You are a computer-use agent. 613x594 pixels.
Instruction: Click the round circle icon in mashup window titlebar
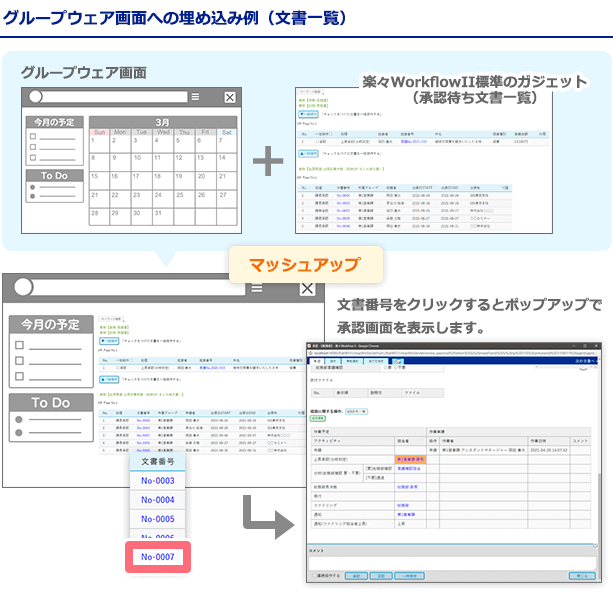pyautogui.click(x=23, y=287)
